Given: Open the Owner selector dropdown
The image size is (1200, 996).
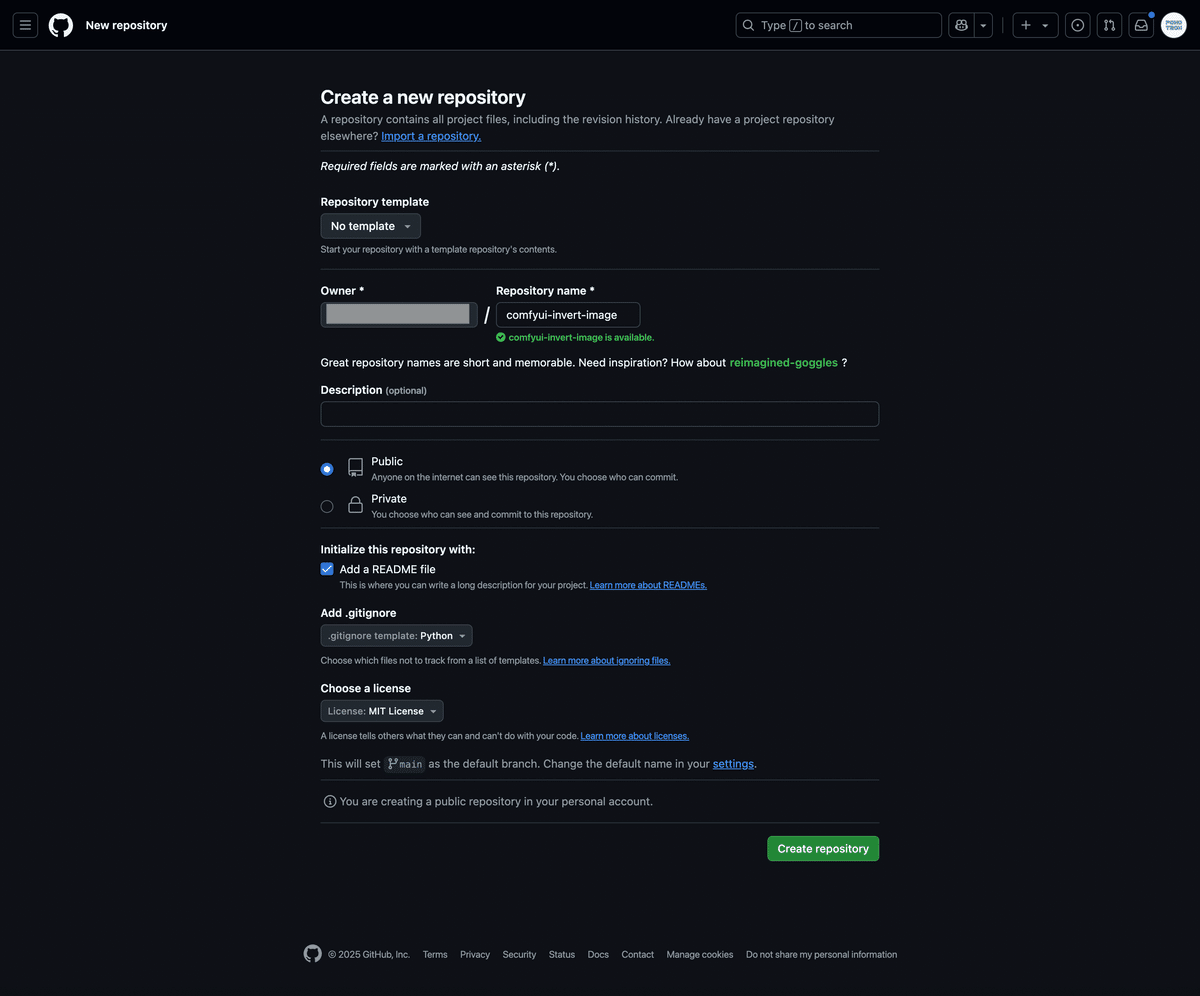Looking at the screenshot, I should click(x=399, y=315).
